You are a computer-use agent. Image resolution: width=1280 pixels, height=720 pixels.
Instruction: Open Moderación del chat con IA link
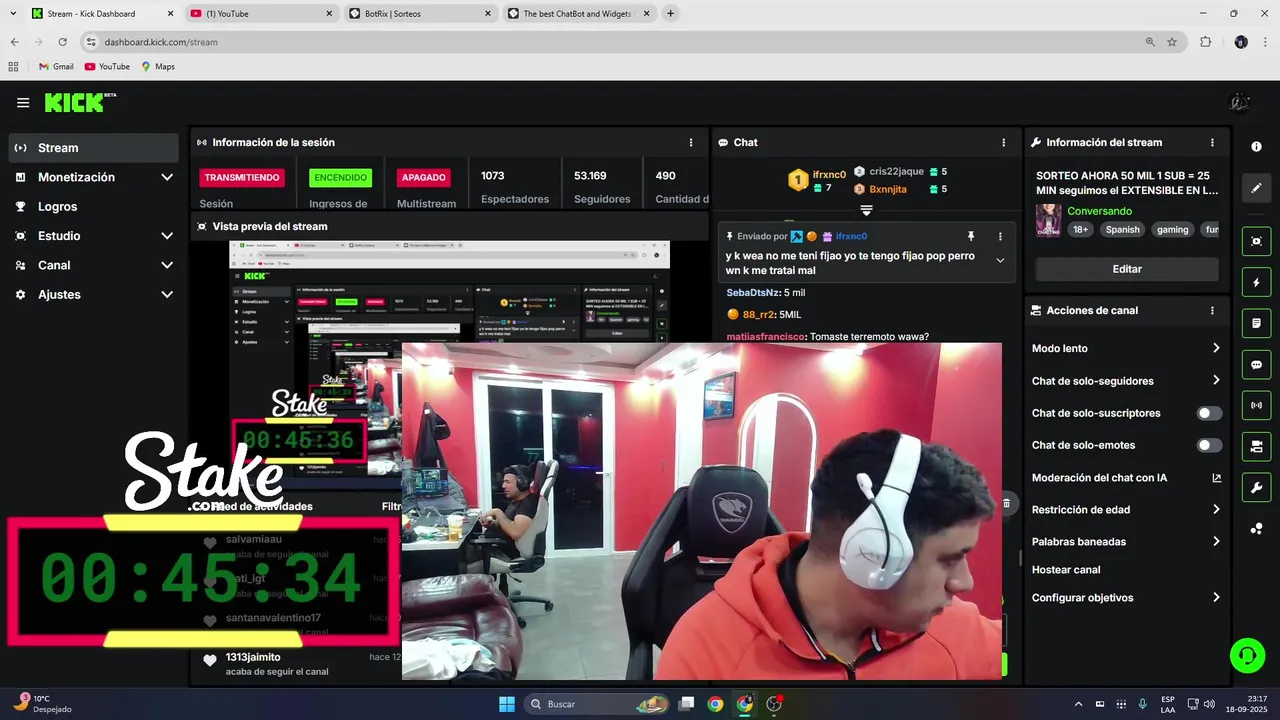[x=1127, y=478]
